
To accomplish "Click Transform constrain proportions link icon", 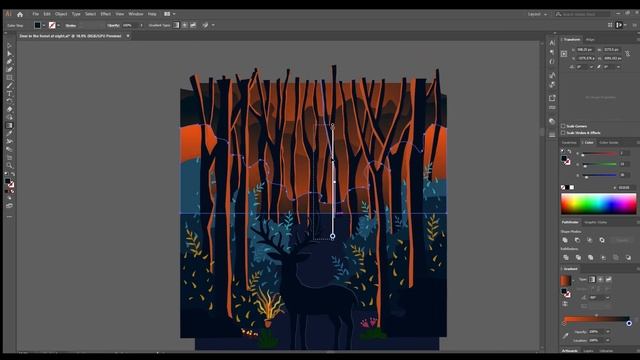I will pyautogui.click(x=627, y=53).
